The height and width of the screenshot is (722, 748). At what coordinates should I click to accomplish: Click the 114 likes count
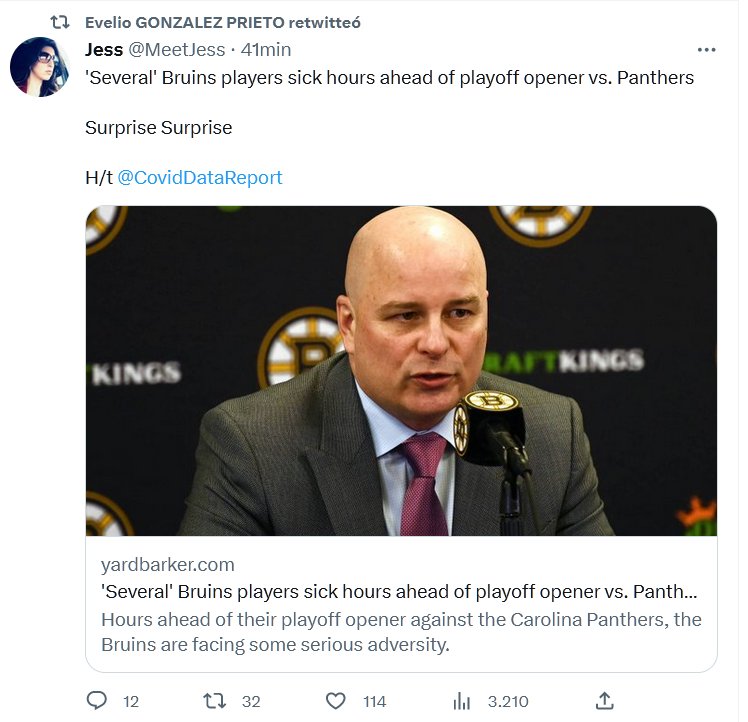coord(374,701)
